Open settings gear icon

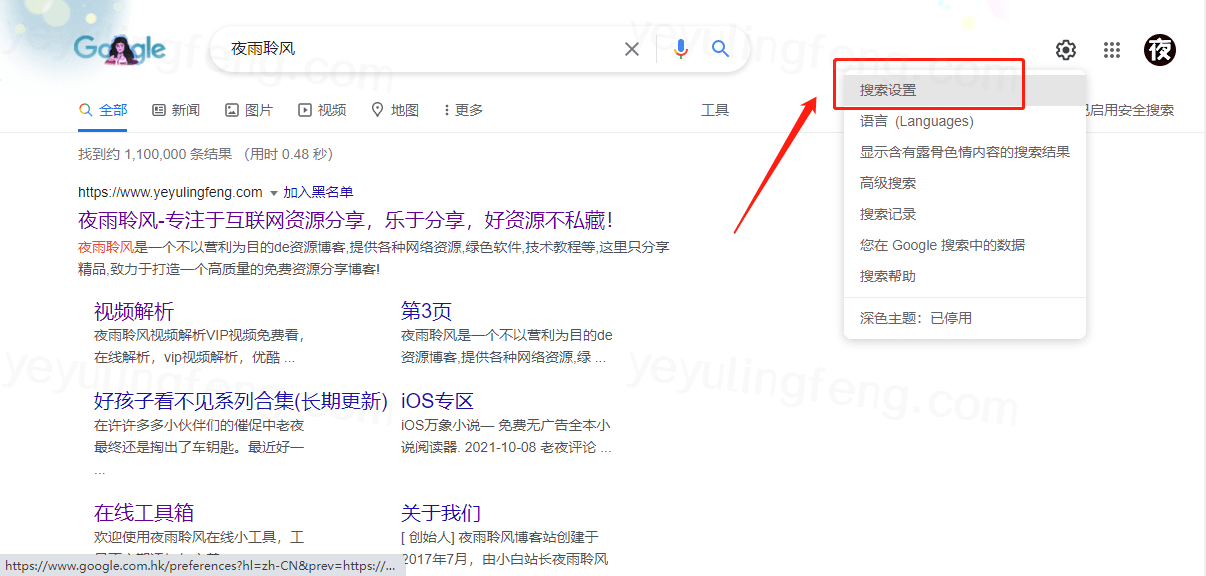tap(1066, 50)
